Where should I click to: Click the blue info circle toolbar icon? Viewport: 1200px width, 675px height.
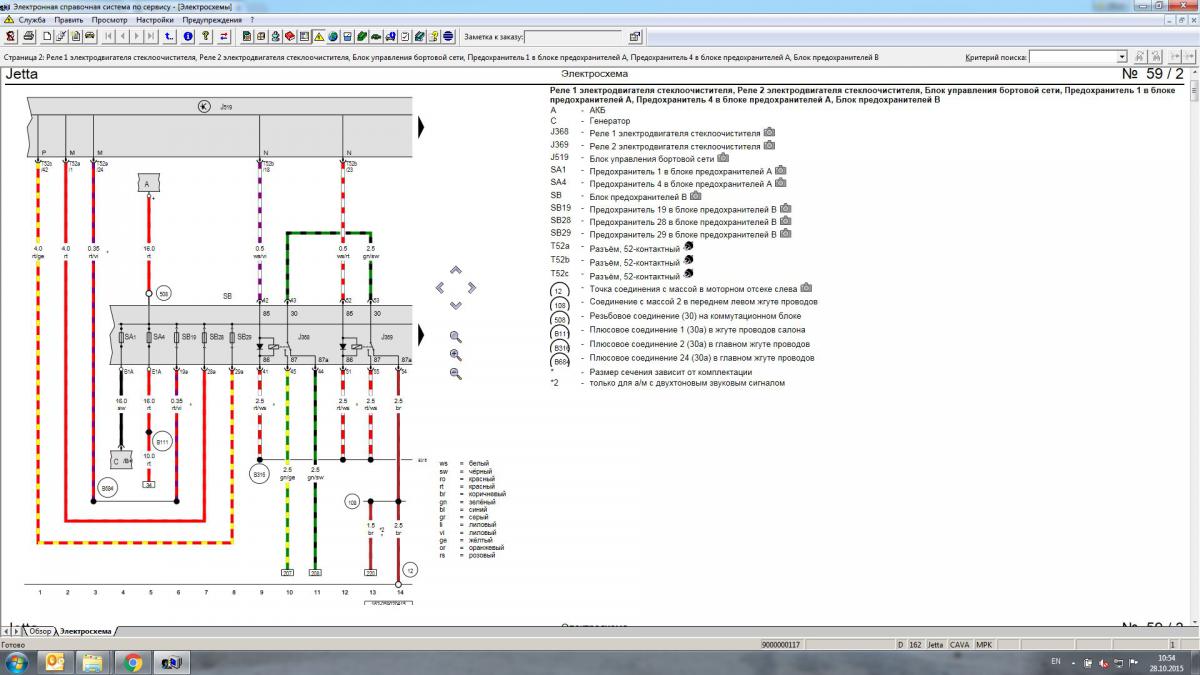pyautogui.click(x=187, y=37)
